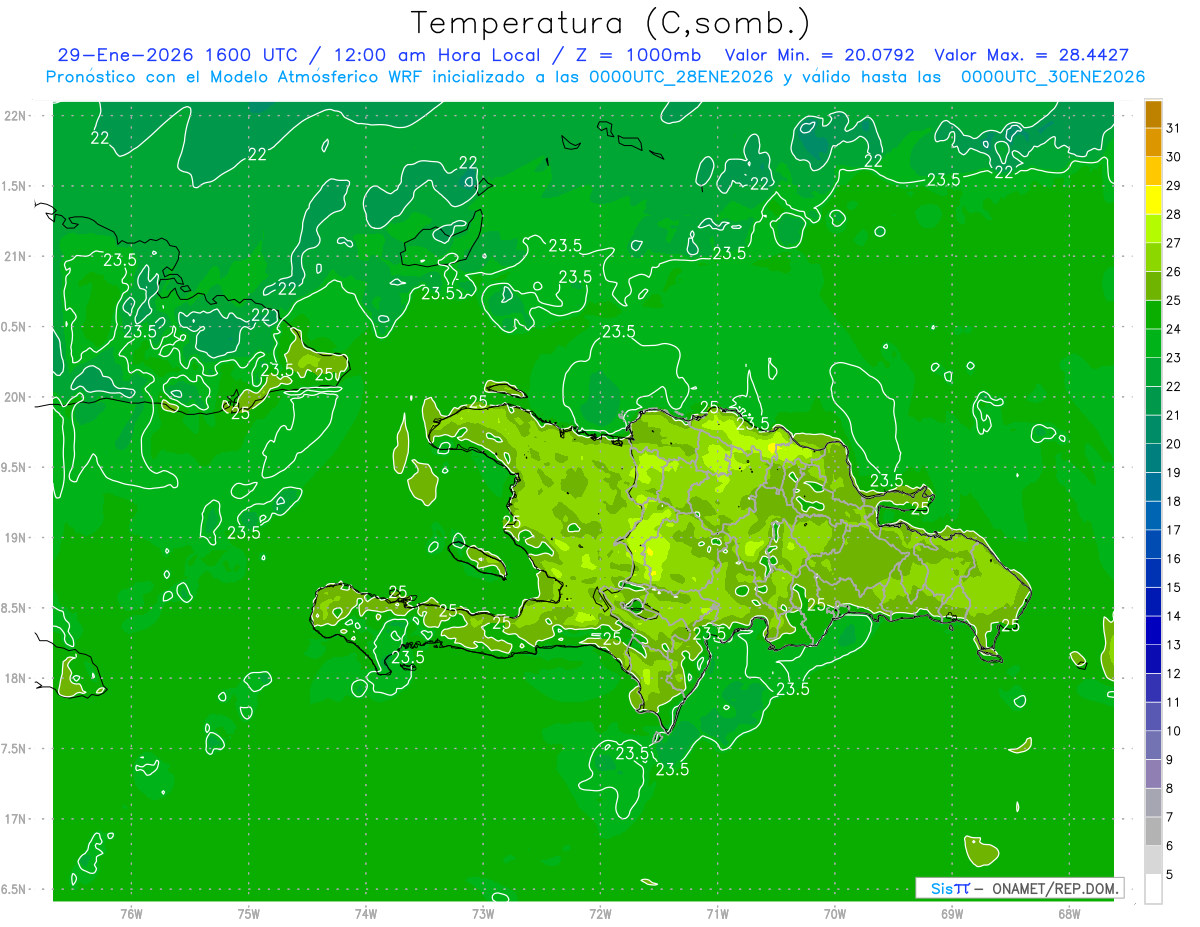Click legend value '8' on color scale
This screenshot has width=1200, height=927.
[x=1170, y=788]
